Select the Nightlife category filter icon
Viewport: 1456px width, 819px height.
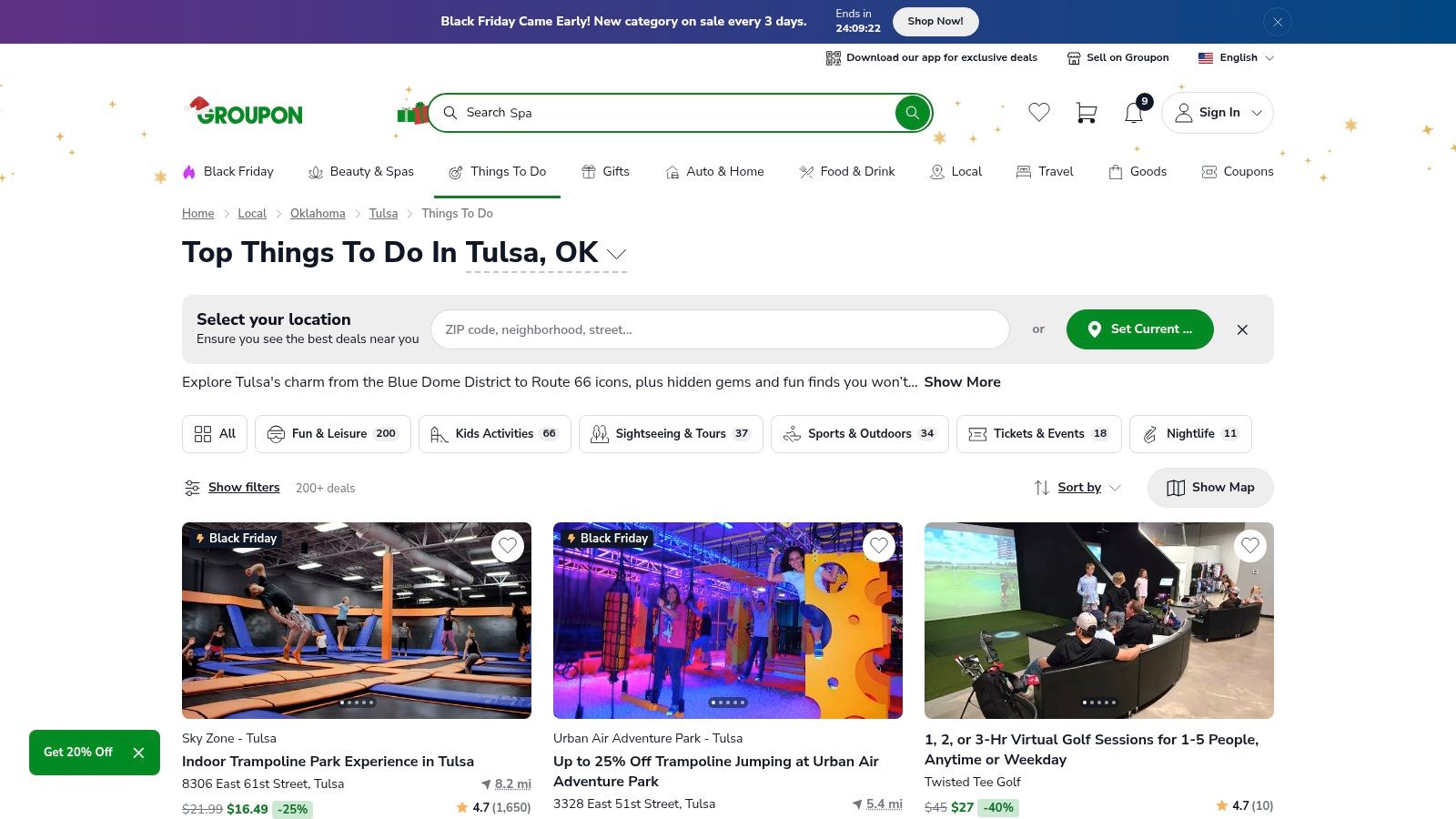(1149, 434)
